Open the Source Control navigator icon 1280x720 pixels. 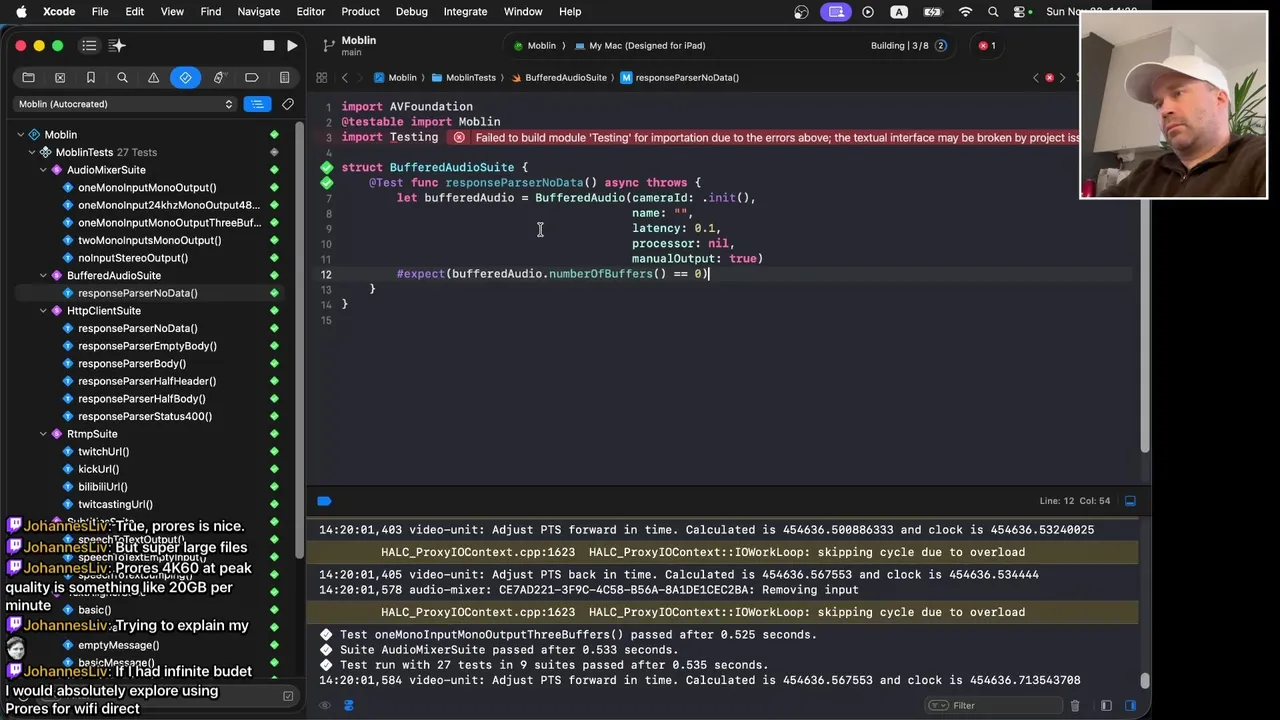coord(60,77)
